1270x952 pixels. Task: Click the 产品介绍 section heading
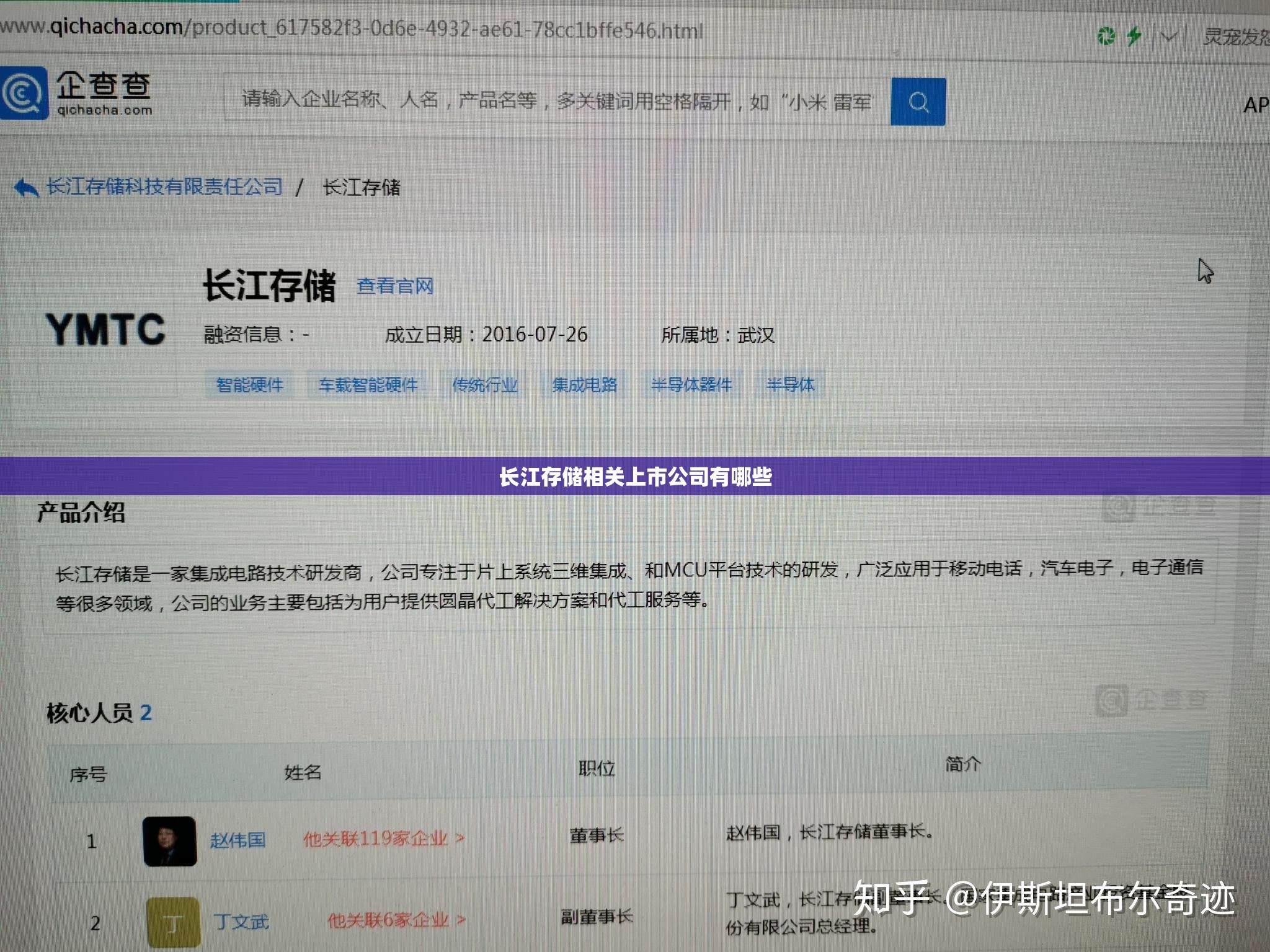81,513
